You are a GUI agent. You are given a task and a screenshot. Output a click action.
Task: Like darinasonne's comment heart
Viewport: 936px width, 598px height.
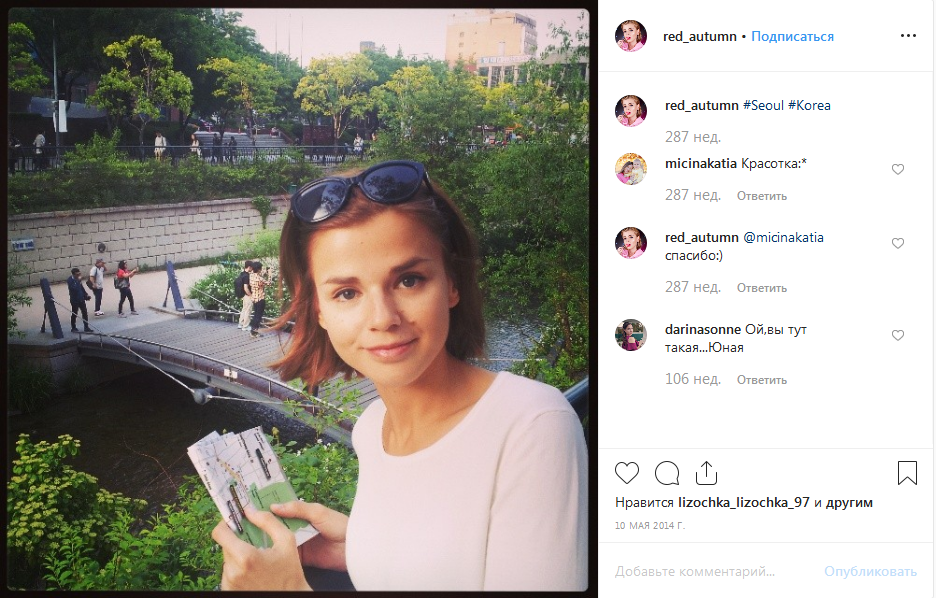point(898,335)
